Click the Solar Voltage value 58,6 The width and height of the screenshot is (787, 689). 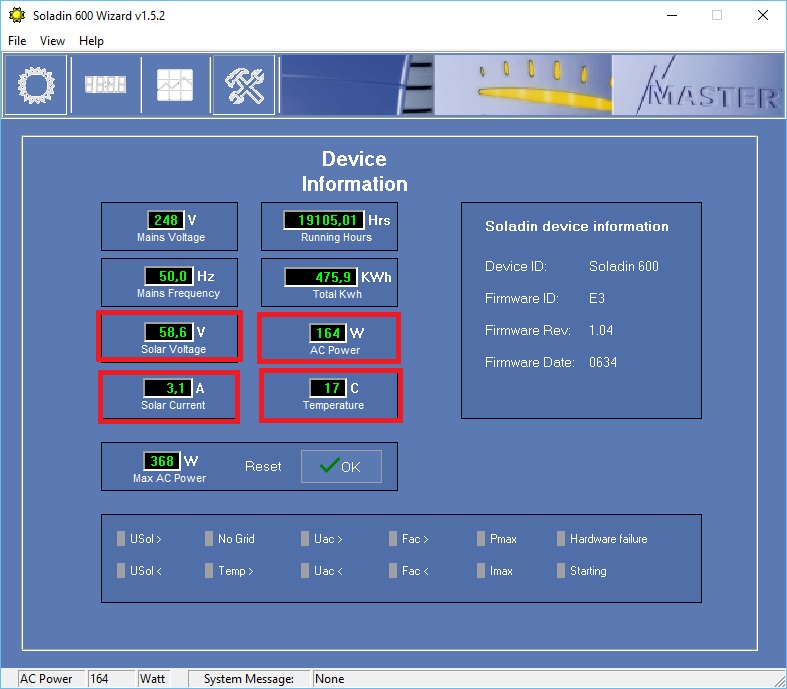tap(169, 332)
